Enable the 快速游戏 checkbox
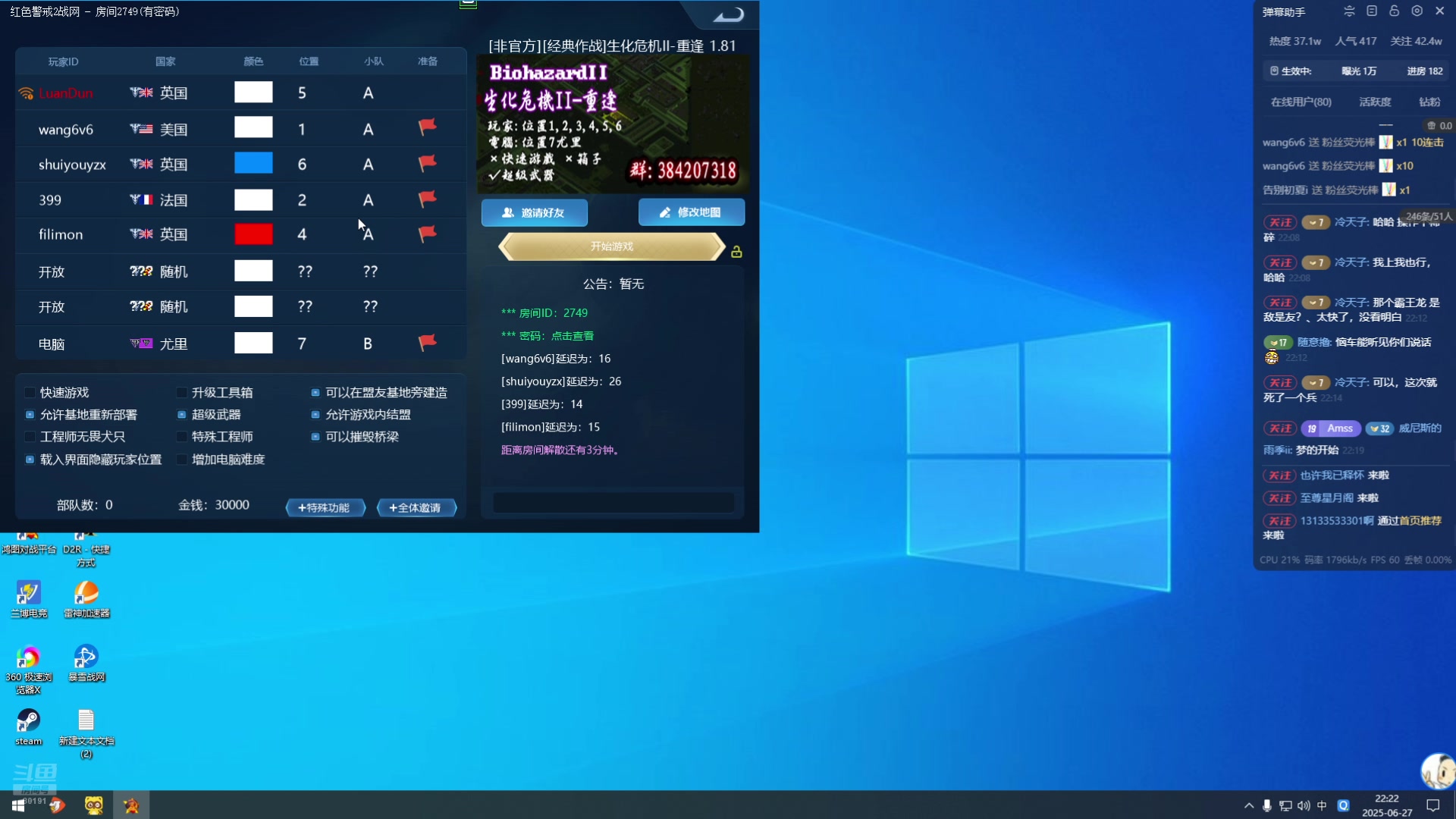This screenshot has width=1456, height=819. coord(30,392)
